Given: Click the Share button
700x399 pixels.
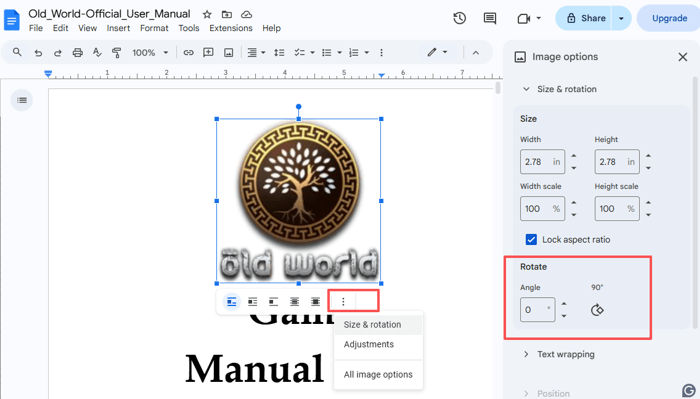Looking at the screenshot, I should [585, 18].
